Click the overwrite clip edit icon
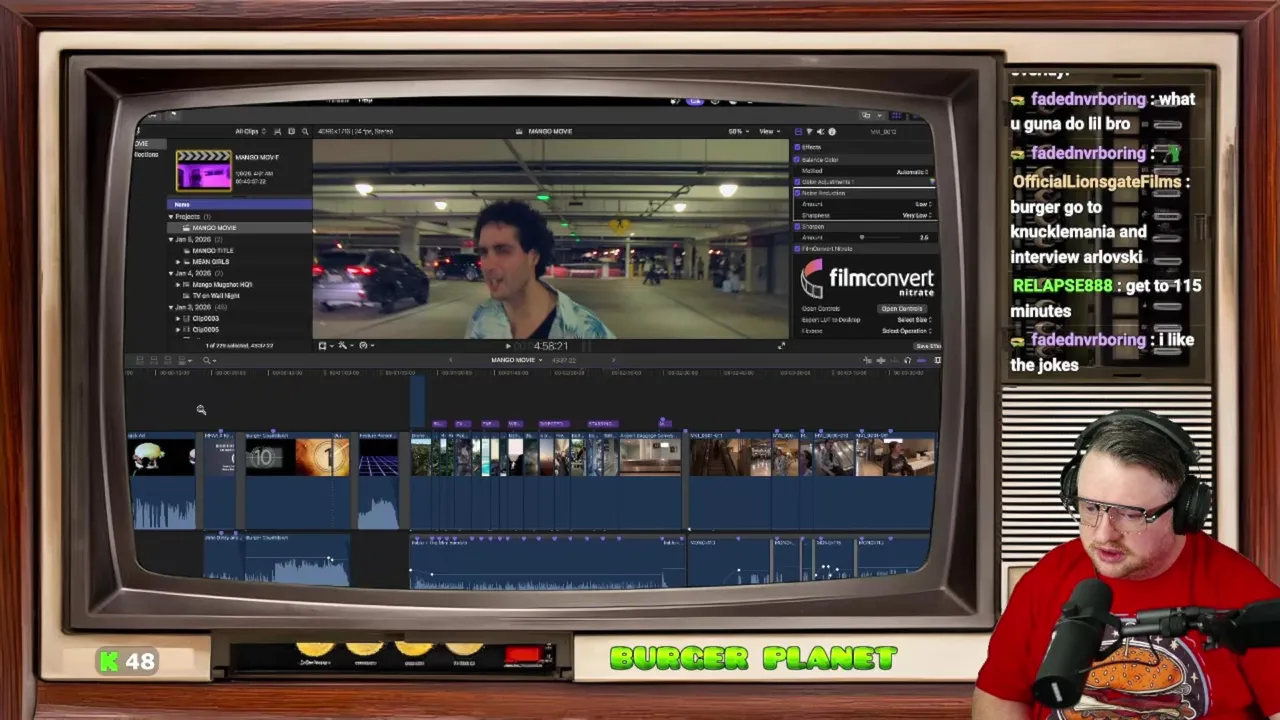Screen dimensions: 1280x720 [184, 360]
